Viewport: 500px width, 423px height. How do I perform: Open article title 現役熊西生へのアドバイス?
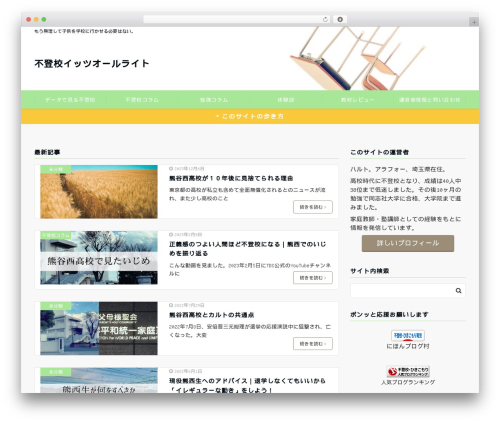coord(247,385)
